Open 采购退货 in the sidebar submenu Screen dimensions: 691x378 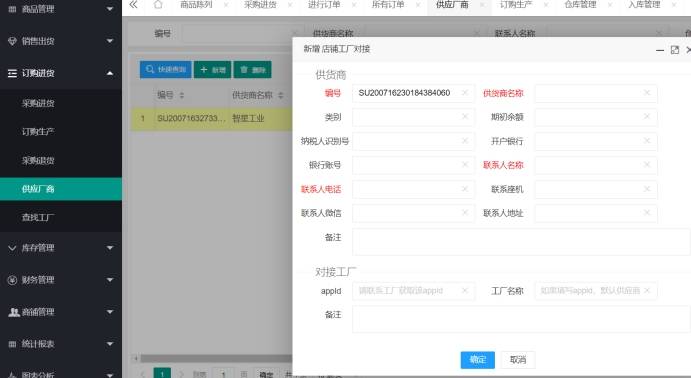(61, 160)
